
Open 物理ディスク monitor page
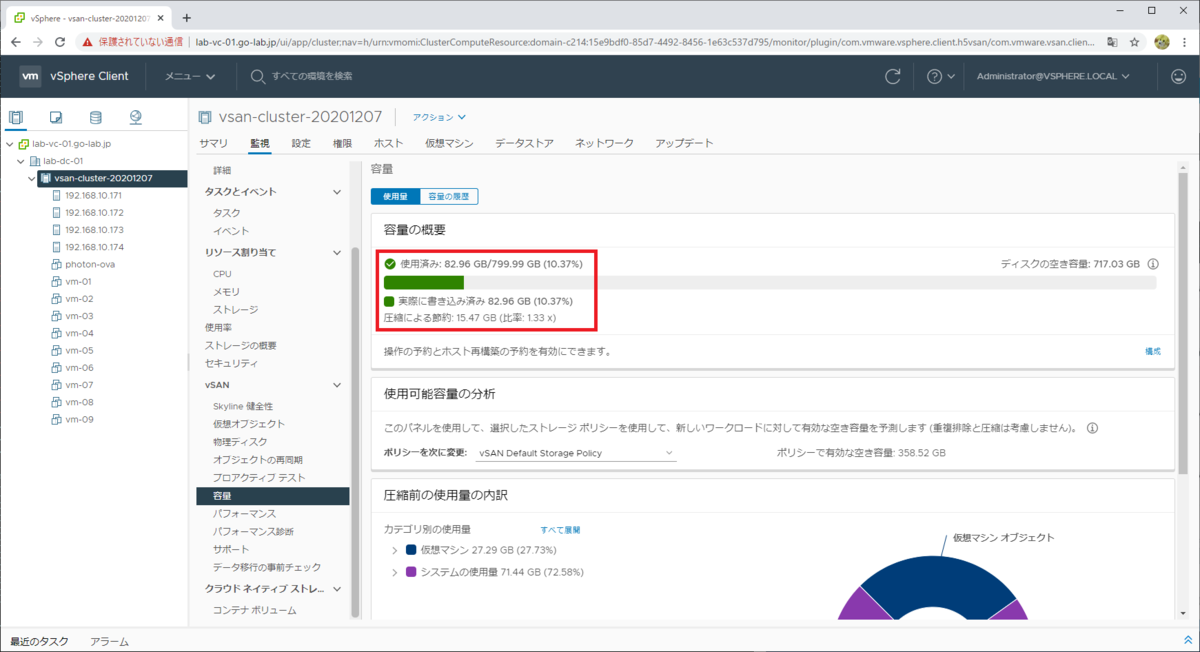pyautogui.click(x=240, y=442)
